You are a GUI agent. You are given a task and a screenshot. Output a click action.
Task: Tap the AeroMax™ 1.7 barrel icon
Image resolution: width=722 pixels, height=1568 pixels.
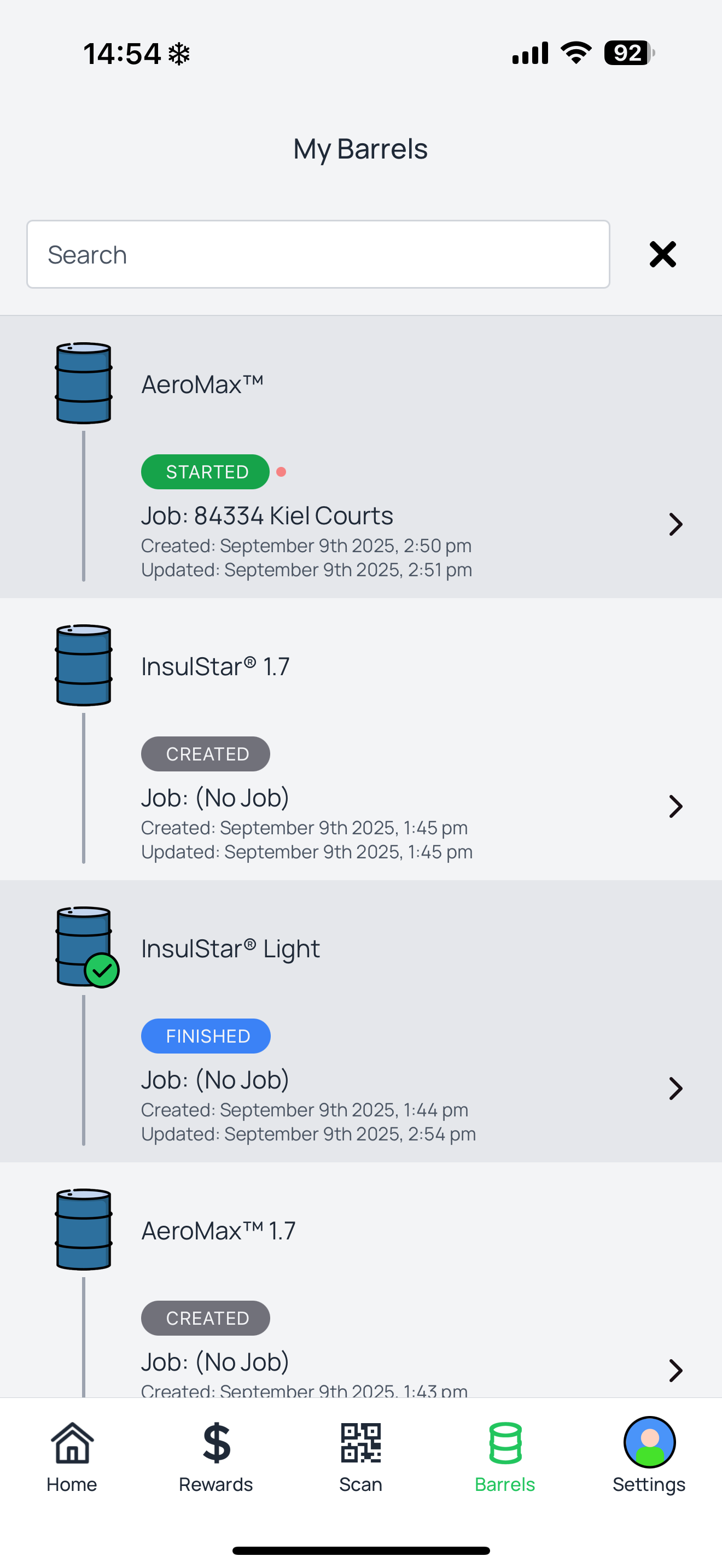tap(83, 1229)
